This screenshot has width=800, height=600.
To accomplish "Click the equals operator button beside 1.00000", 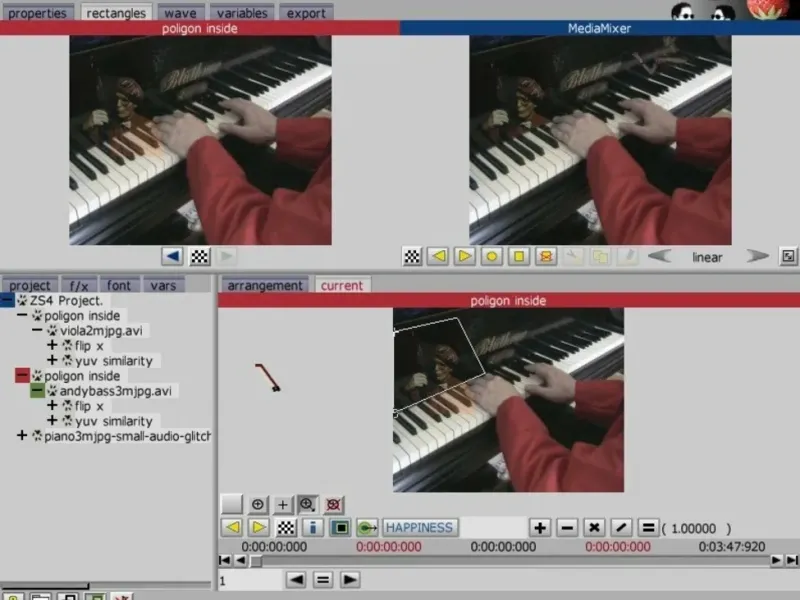I will coord(648,527).
